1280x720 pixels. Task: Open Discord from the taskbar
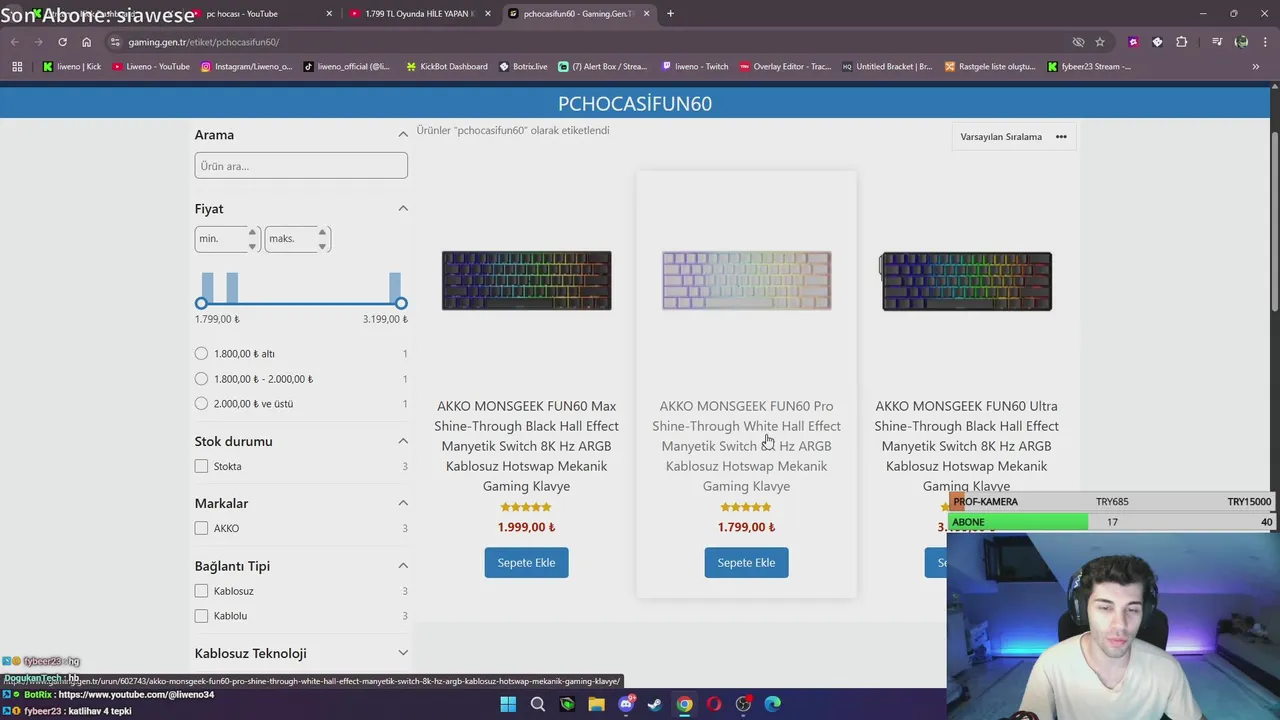(626, 704)
